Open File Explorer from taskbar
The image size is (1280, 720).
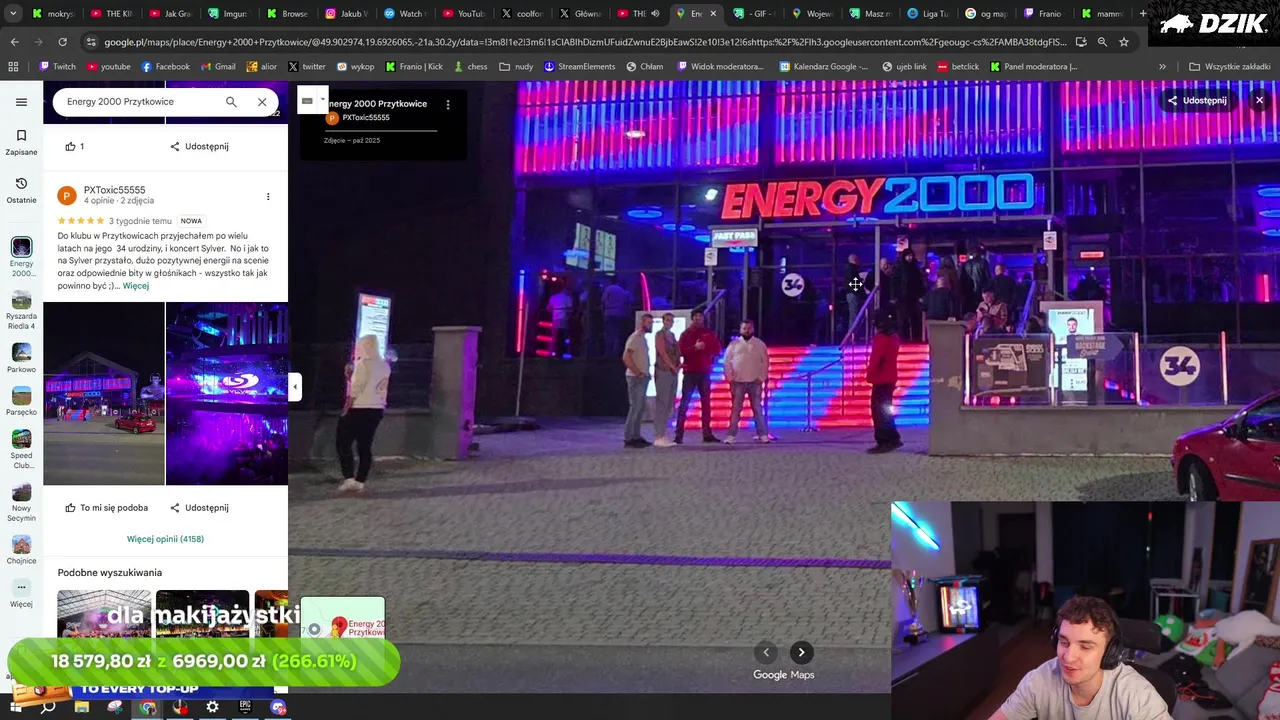(x=82, y=707)
